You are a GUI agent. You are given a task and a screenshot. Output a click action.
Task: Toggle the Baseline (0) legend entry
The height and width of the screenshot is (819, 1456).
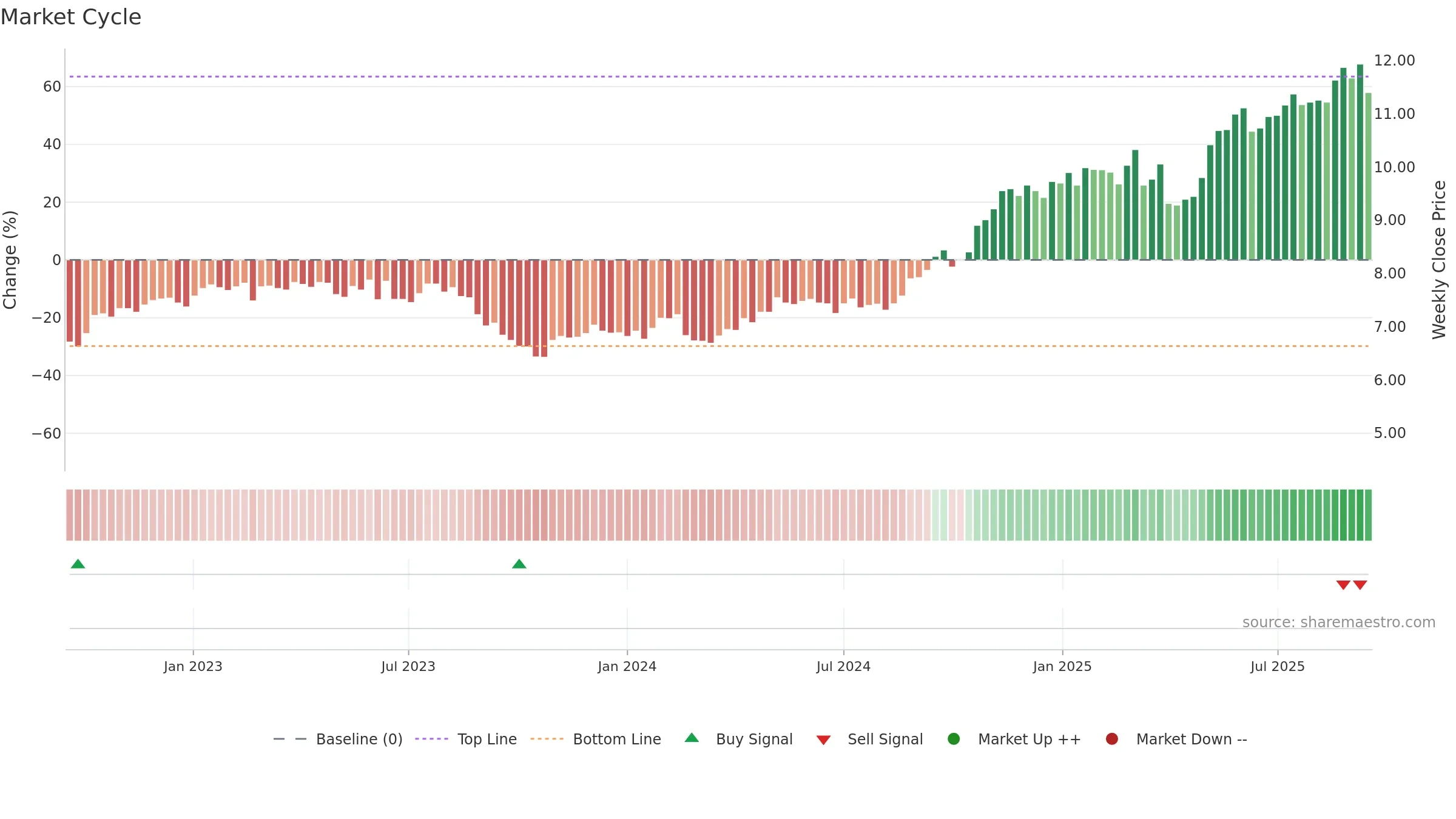pyautogui.click(x=338, y=739)
